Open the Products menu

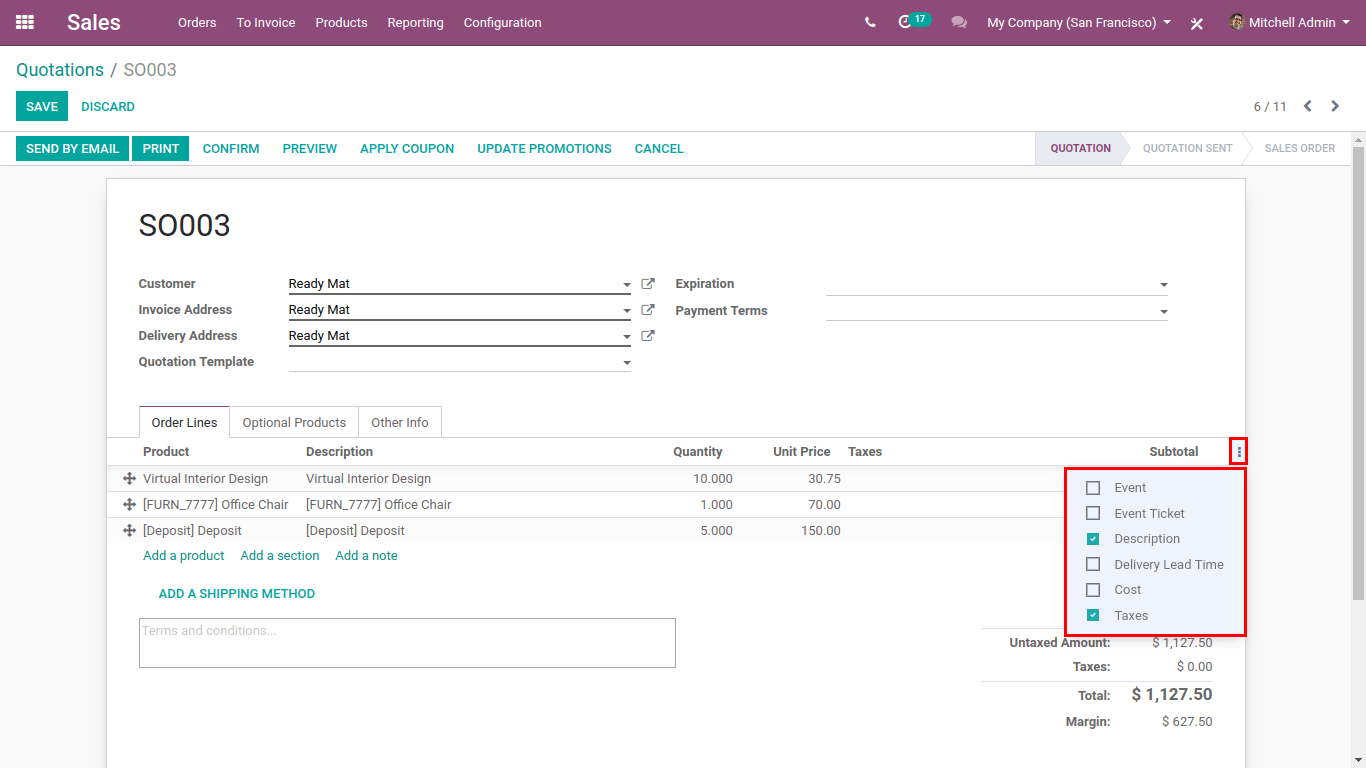[x=341, y=22]
